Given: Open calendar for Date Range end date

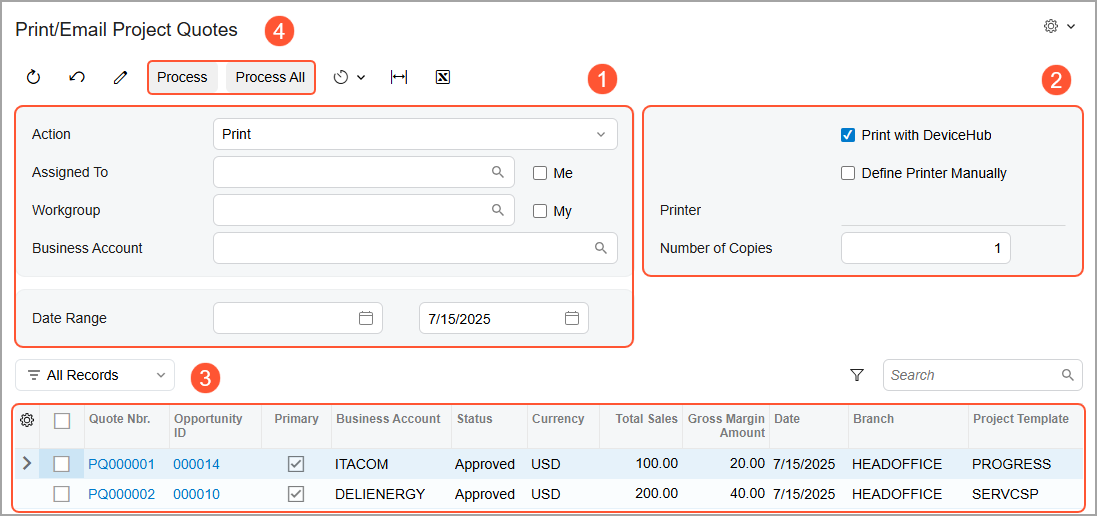Looking at the screenshot, I should tap(572, 318).
